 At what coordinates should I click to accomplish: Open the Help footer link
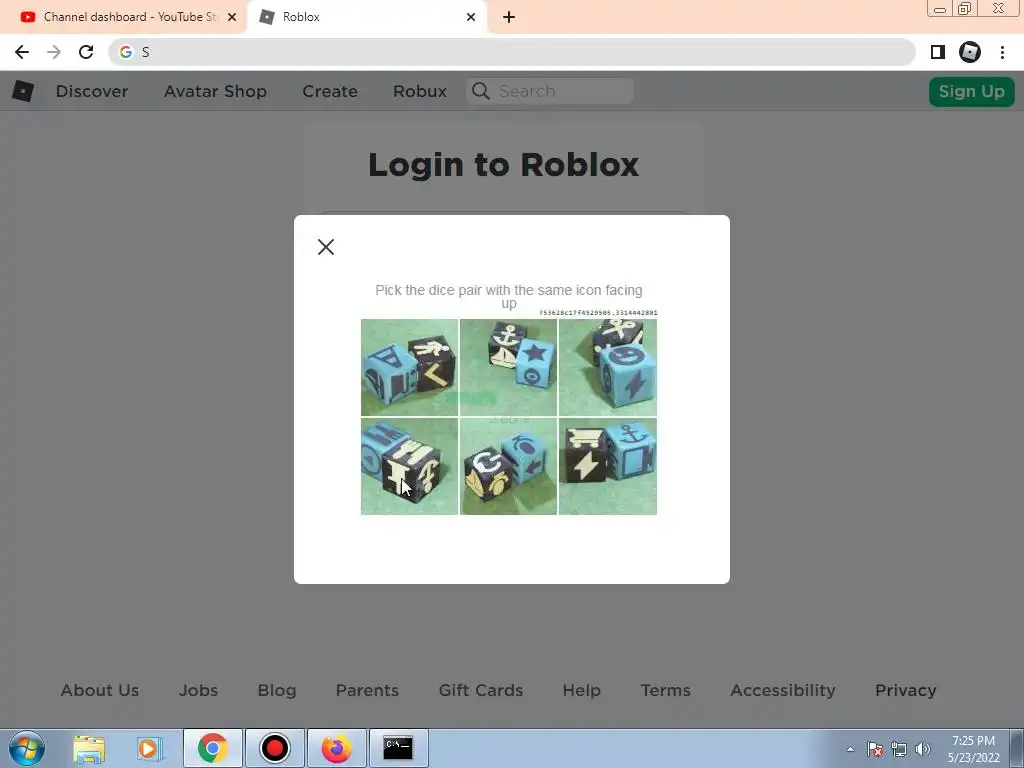(x=581, y=690)
